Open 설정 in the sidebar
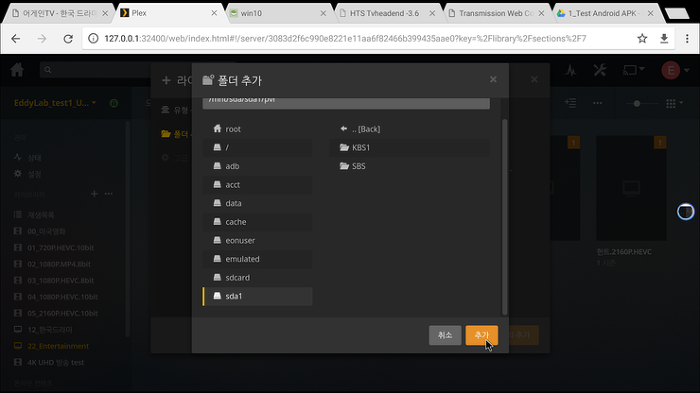 [x=34, y=174]
